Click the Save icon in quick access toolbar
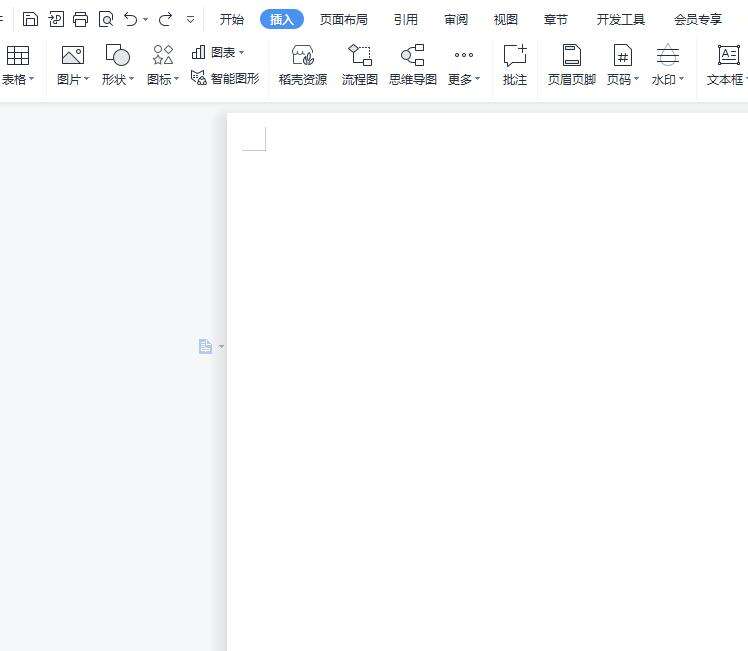 pos(31,20)
